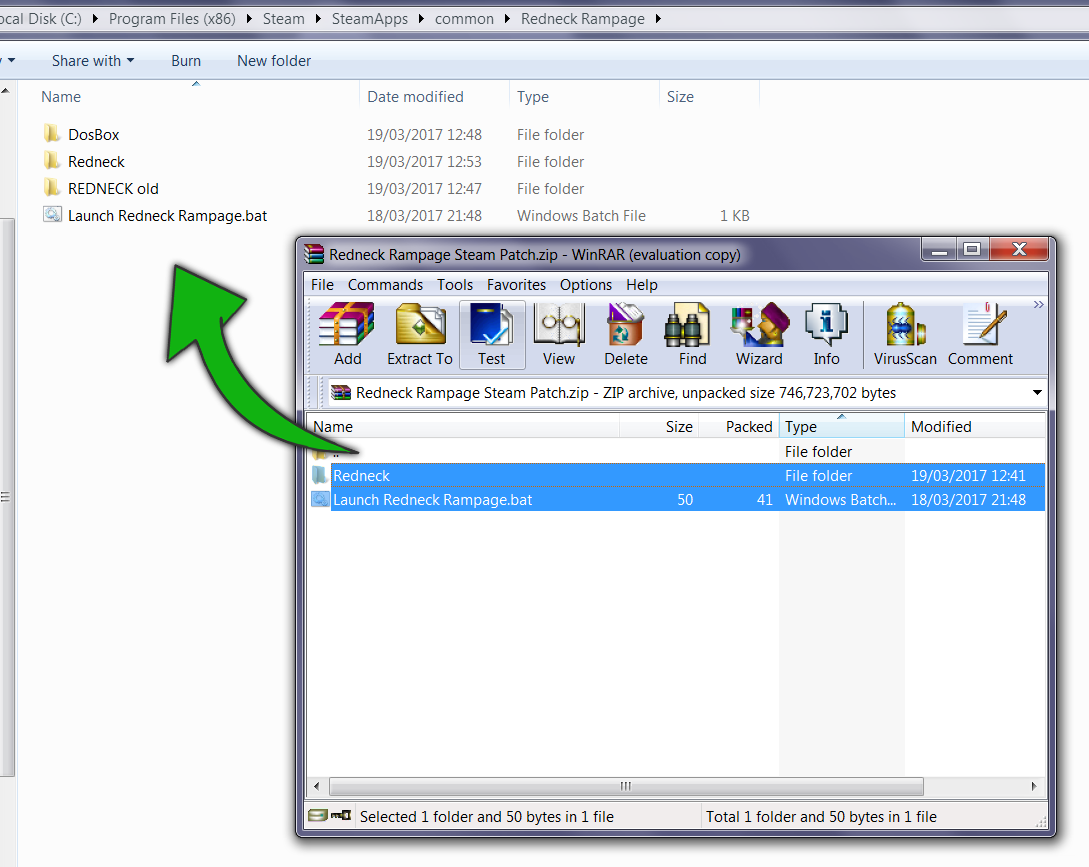
Task: Click the common breadcrumb segment
Action: click(x=464, y=19)
